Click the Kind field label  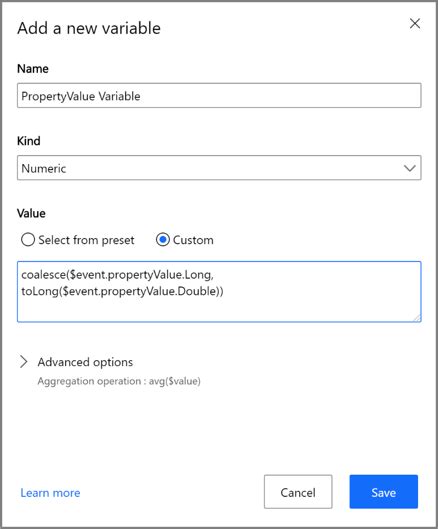(x=29, y=141)
